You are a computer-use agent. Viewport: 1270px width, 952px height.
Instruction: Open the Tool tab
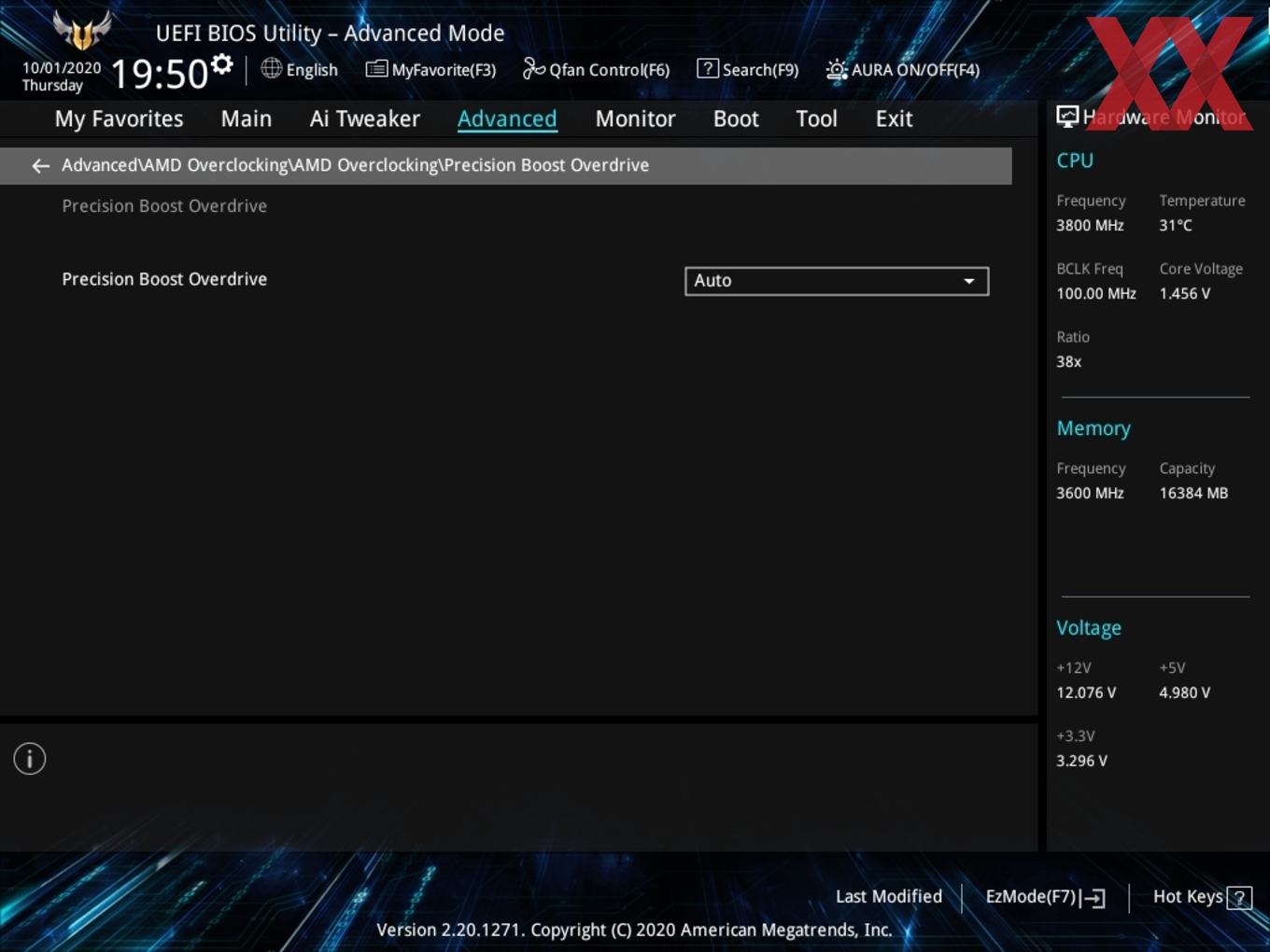point(816,119)
